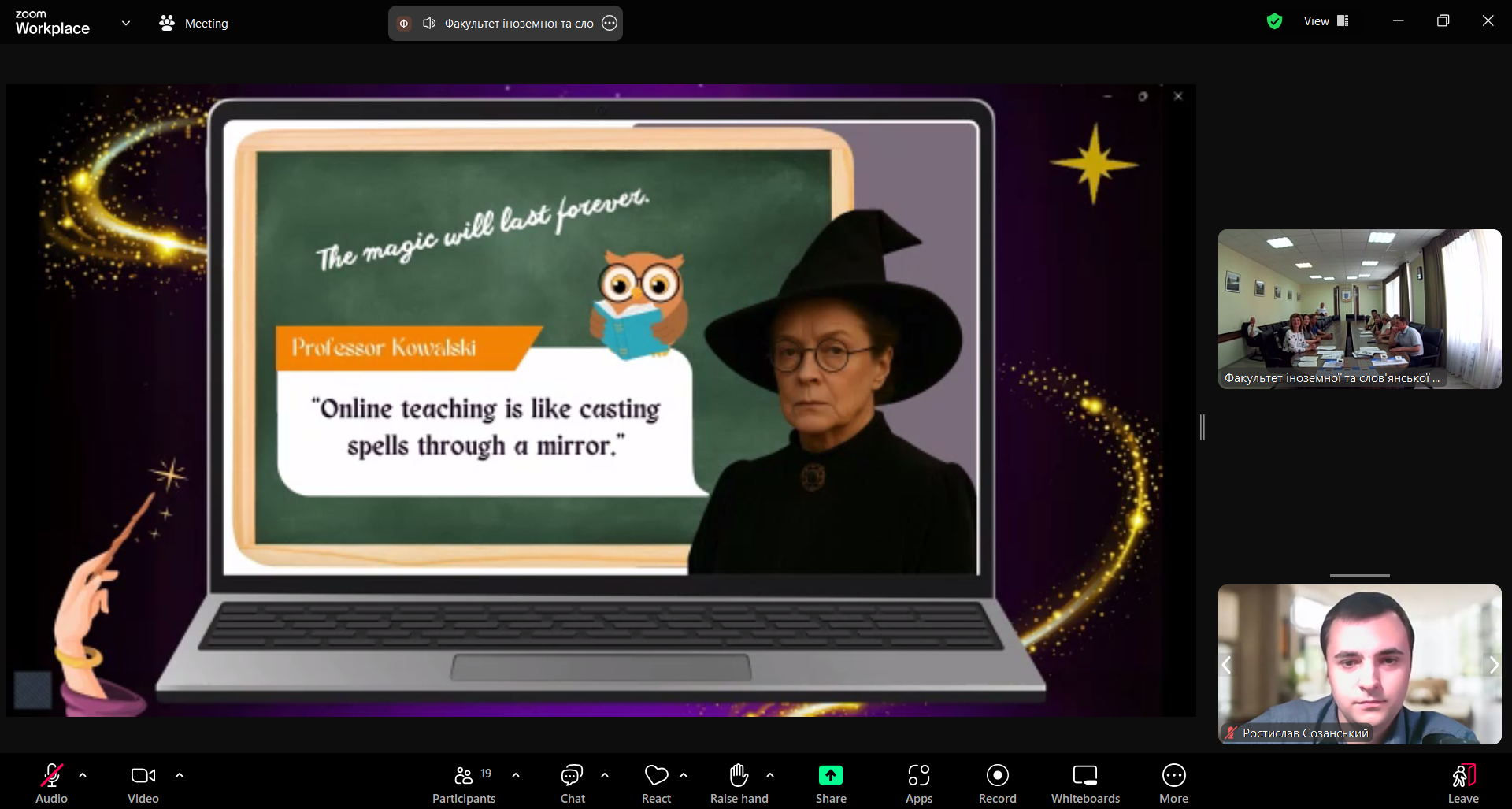Viewport: 1512px width, 809px height.
Task: Expand video settings caret next to Video
Action: pyautogui.click(x=180, y=775)
